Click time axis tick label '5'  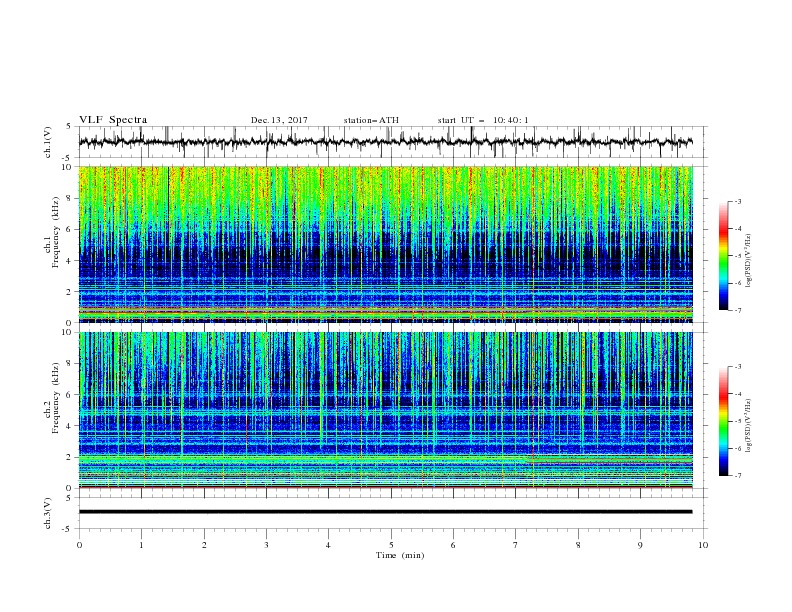391,545
